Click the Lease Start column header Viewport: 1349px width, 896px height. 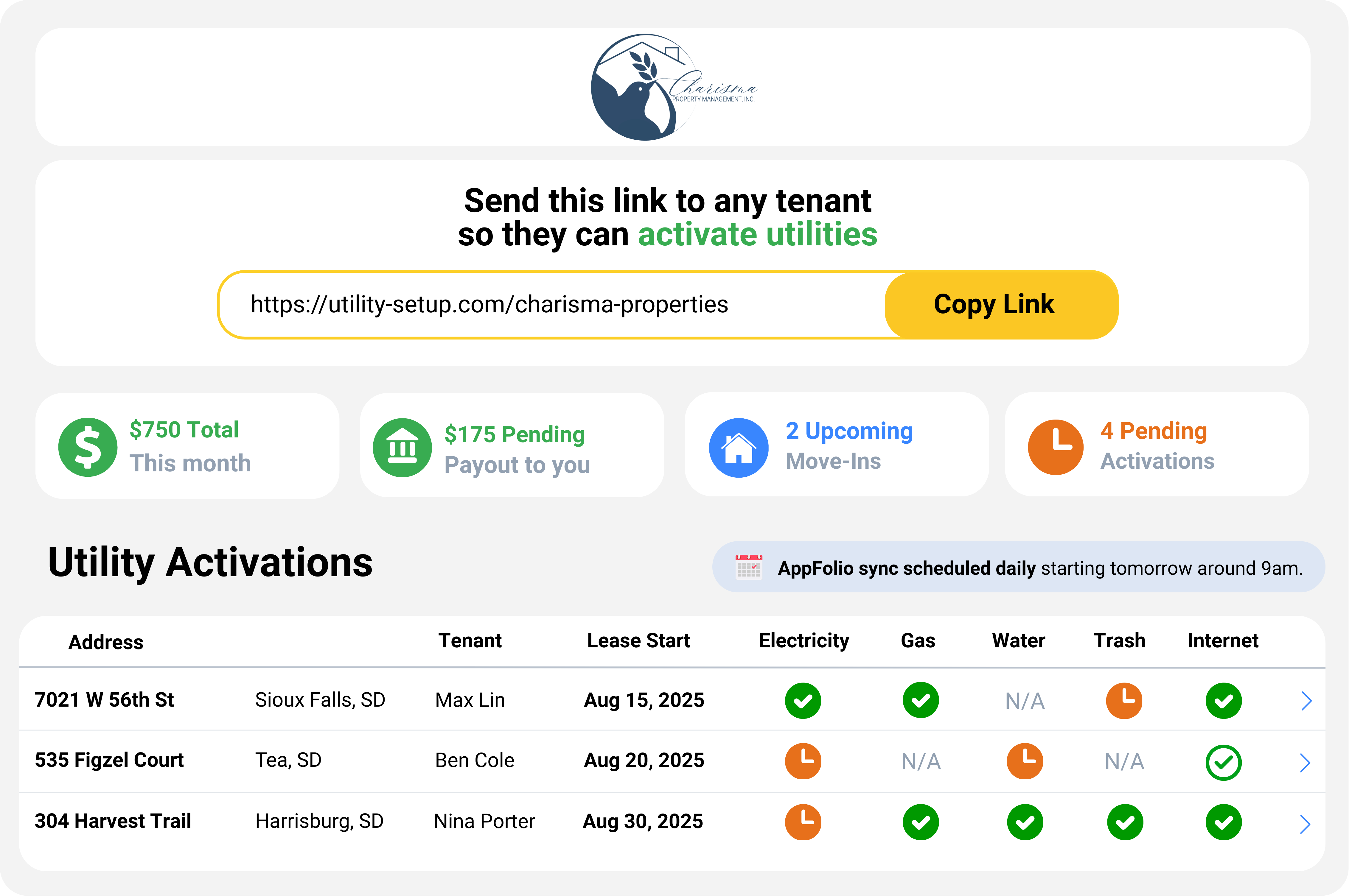[638, 641]
